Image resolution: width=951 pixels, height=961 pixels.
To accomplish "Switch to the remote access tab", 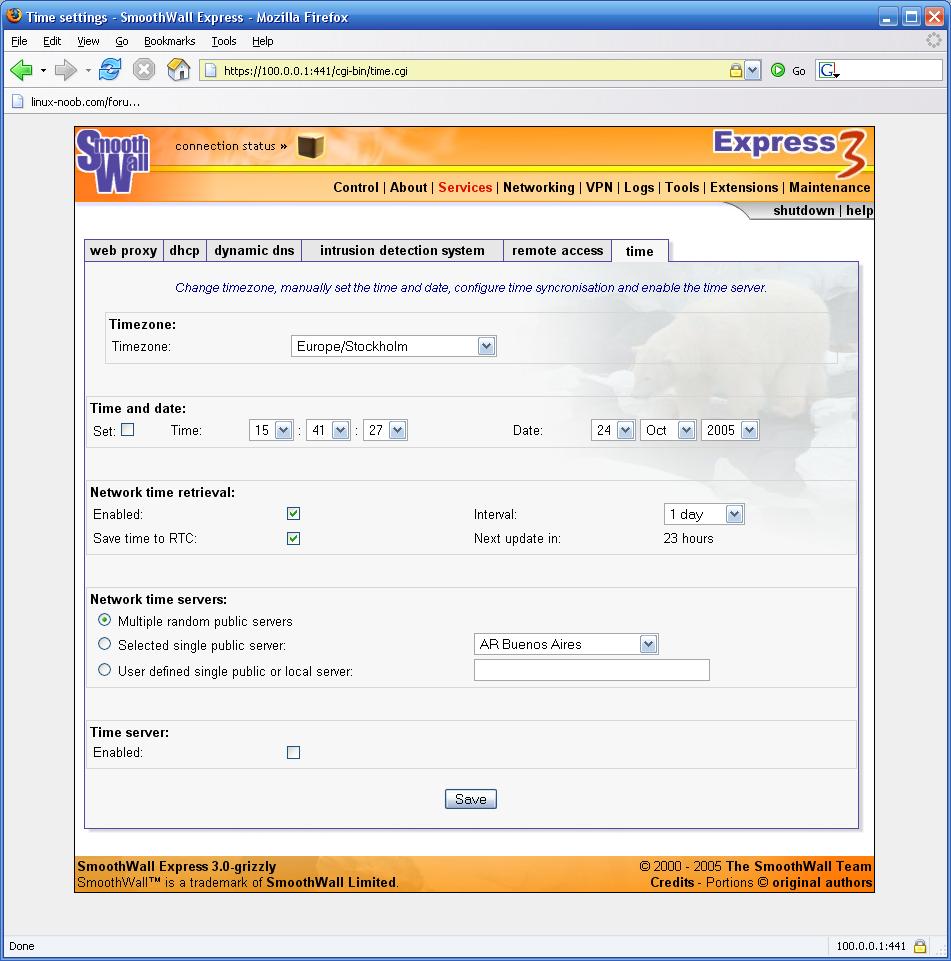I will coord(558,251).
